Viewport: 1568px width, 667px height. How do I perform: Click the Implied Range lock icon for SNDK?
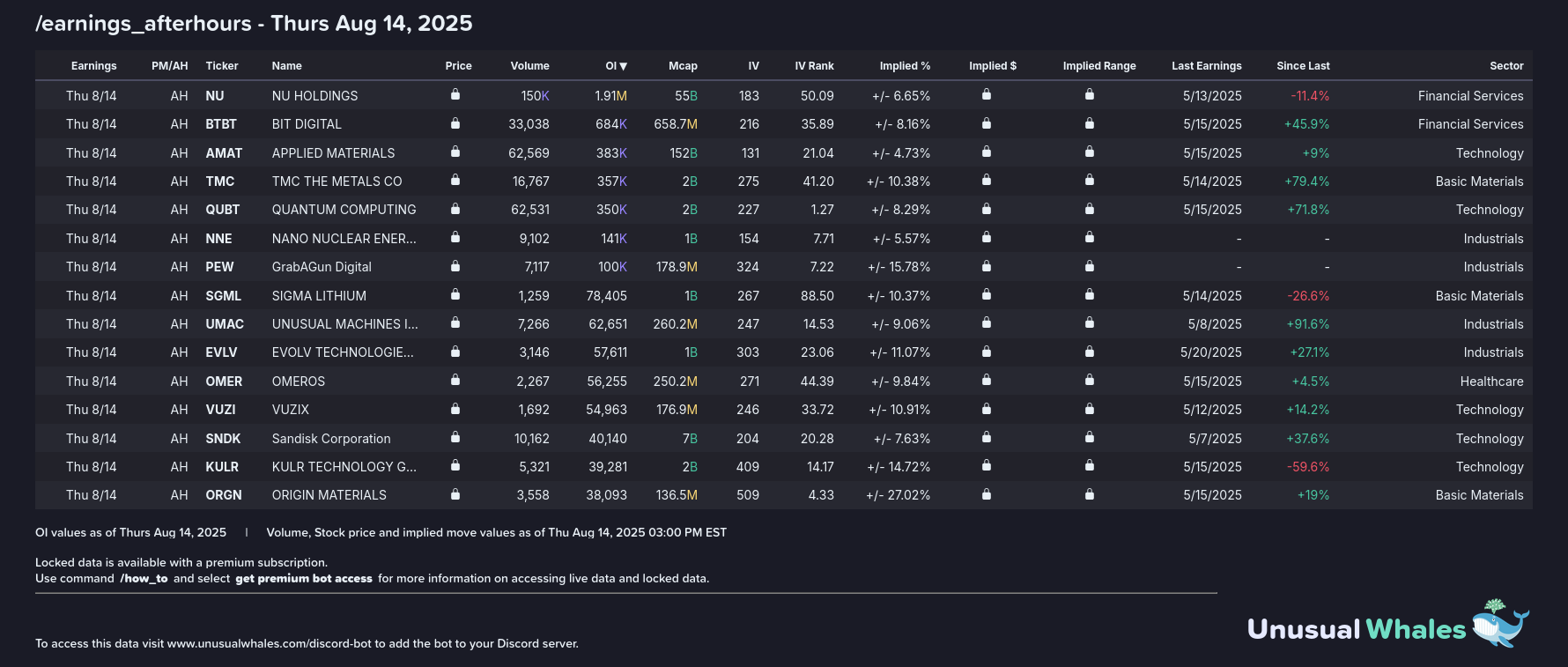coord(1090,437)
